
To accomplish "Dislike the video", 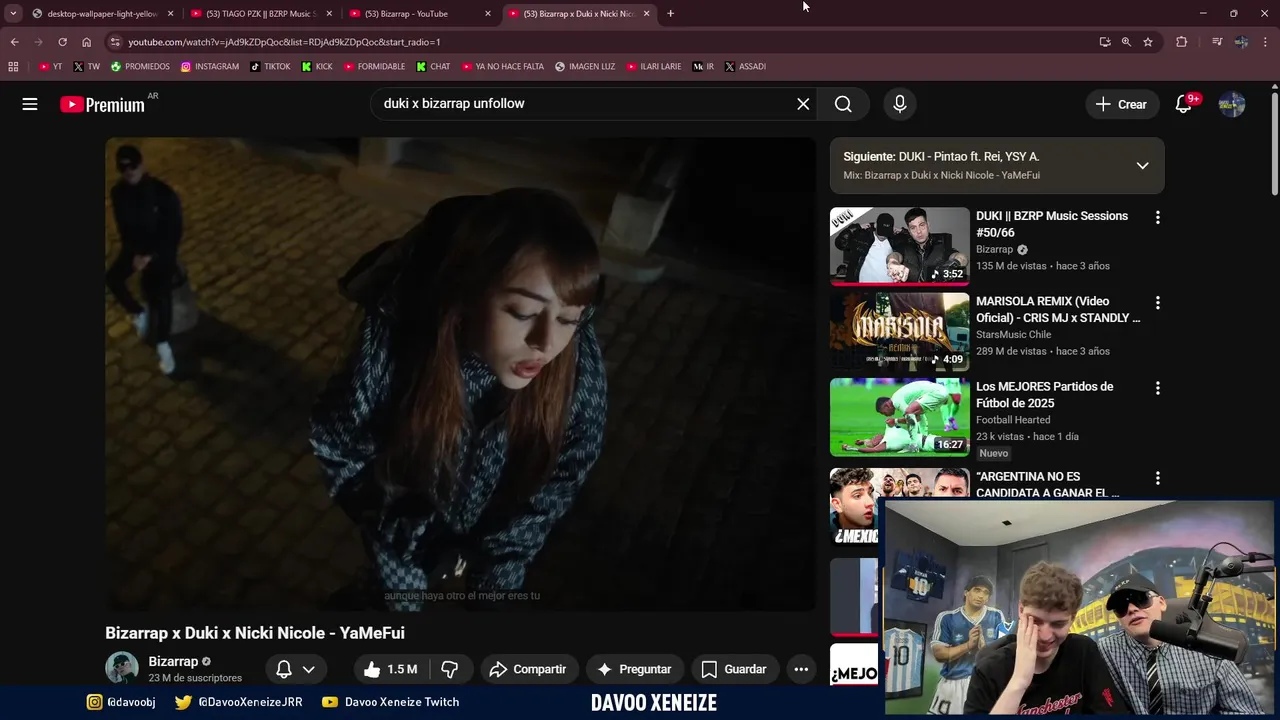I will 449,669.
